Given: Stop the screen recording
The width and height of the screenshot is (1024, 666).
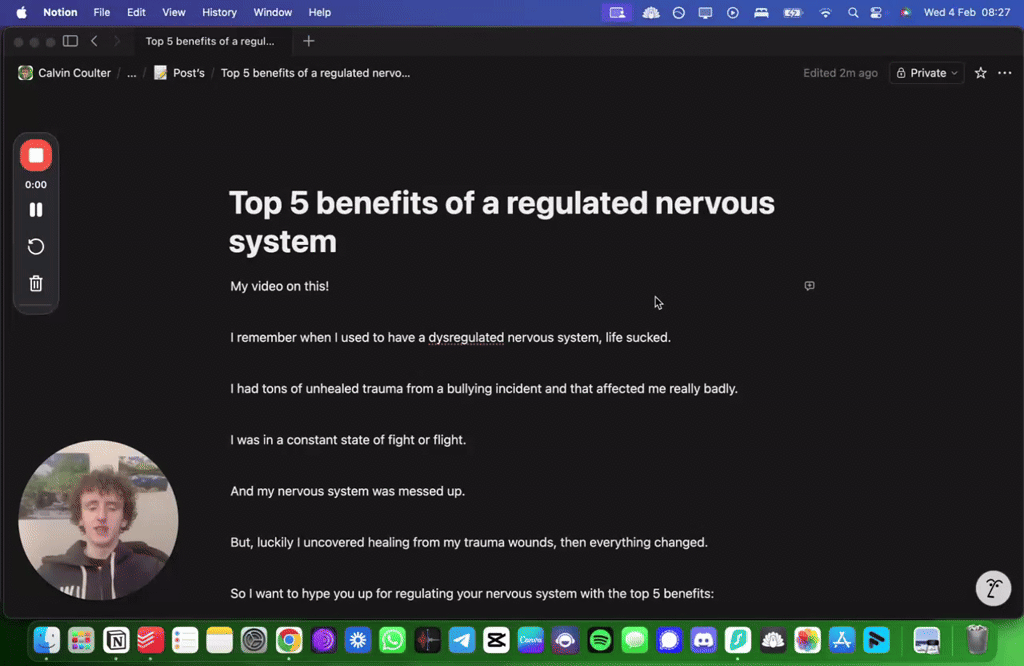Looking at the screenshot, I should [x=36, y=155].
